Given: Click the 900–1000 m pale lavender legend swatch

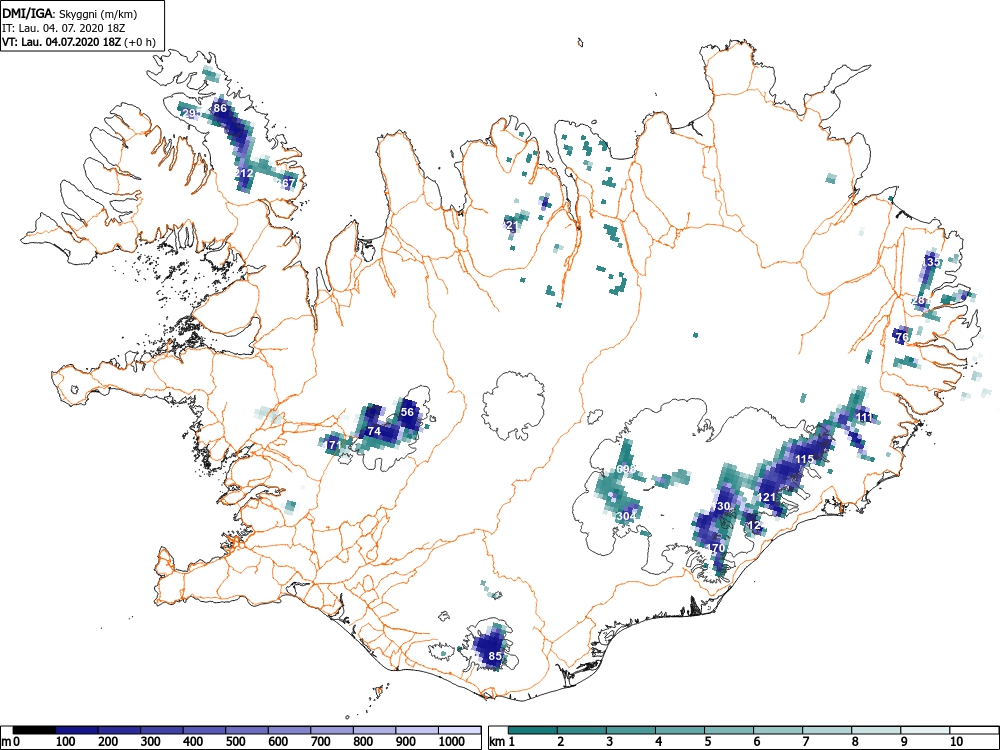Looking at the screenshot, I should 416,730.
